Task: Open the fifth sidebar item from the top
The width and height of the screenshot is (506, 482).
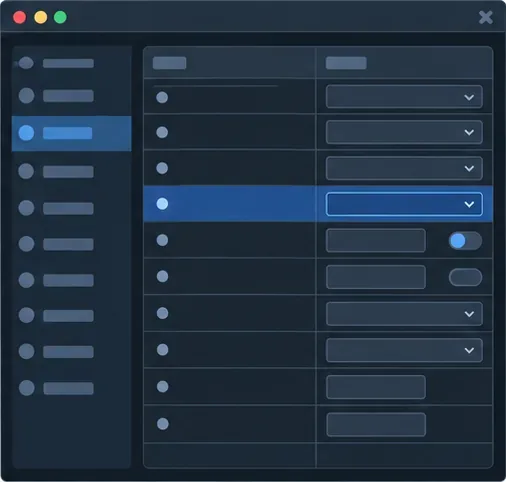Action: pos(56,208)
